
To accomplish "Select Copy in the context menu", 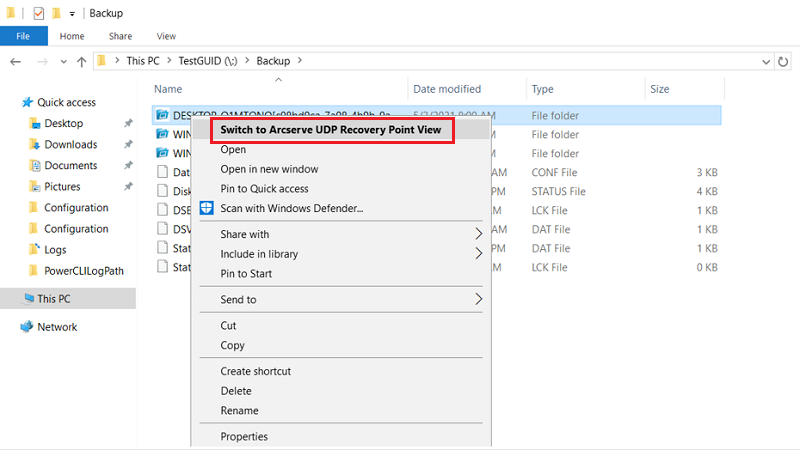I will [x=233, y=345].
